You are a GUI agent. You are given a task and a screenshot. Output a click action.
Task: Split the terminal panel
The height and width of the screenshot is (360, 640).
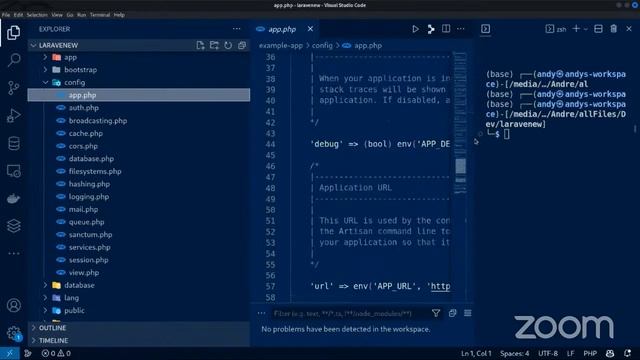[x=598, y=29]
